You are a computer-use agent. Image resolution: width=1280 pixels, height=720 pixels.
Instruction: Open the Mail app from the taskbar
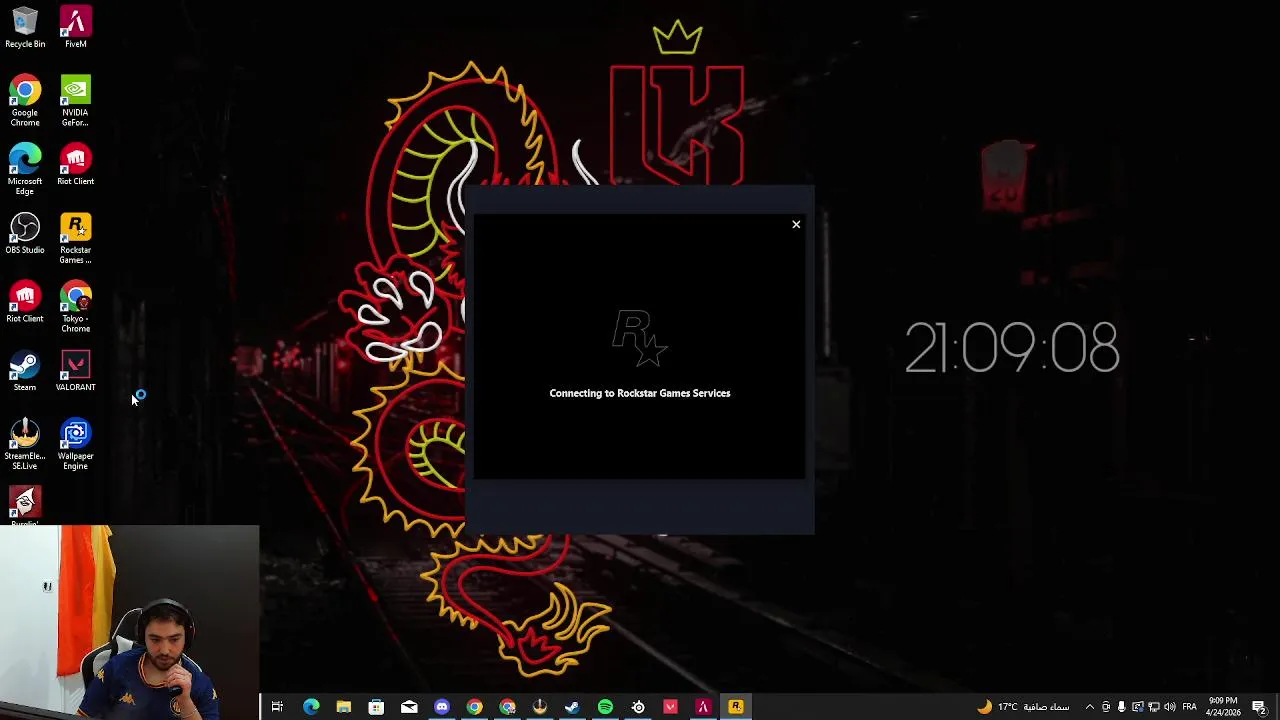pyautogui.click(x=409, y=707)
